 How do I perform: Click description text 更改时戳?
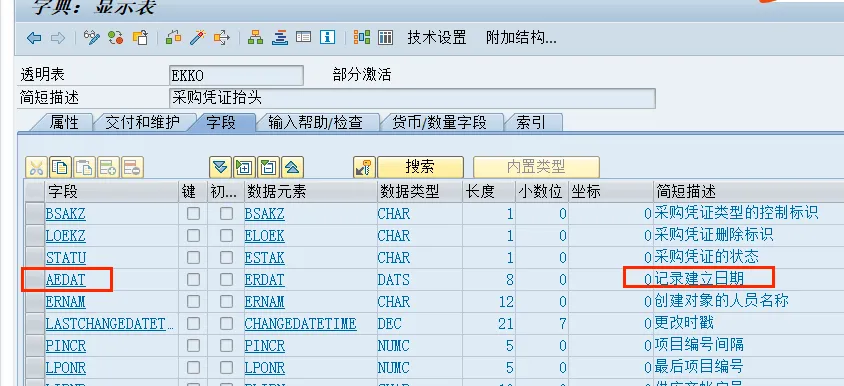tap(684, 324)
